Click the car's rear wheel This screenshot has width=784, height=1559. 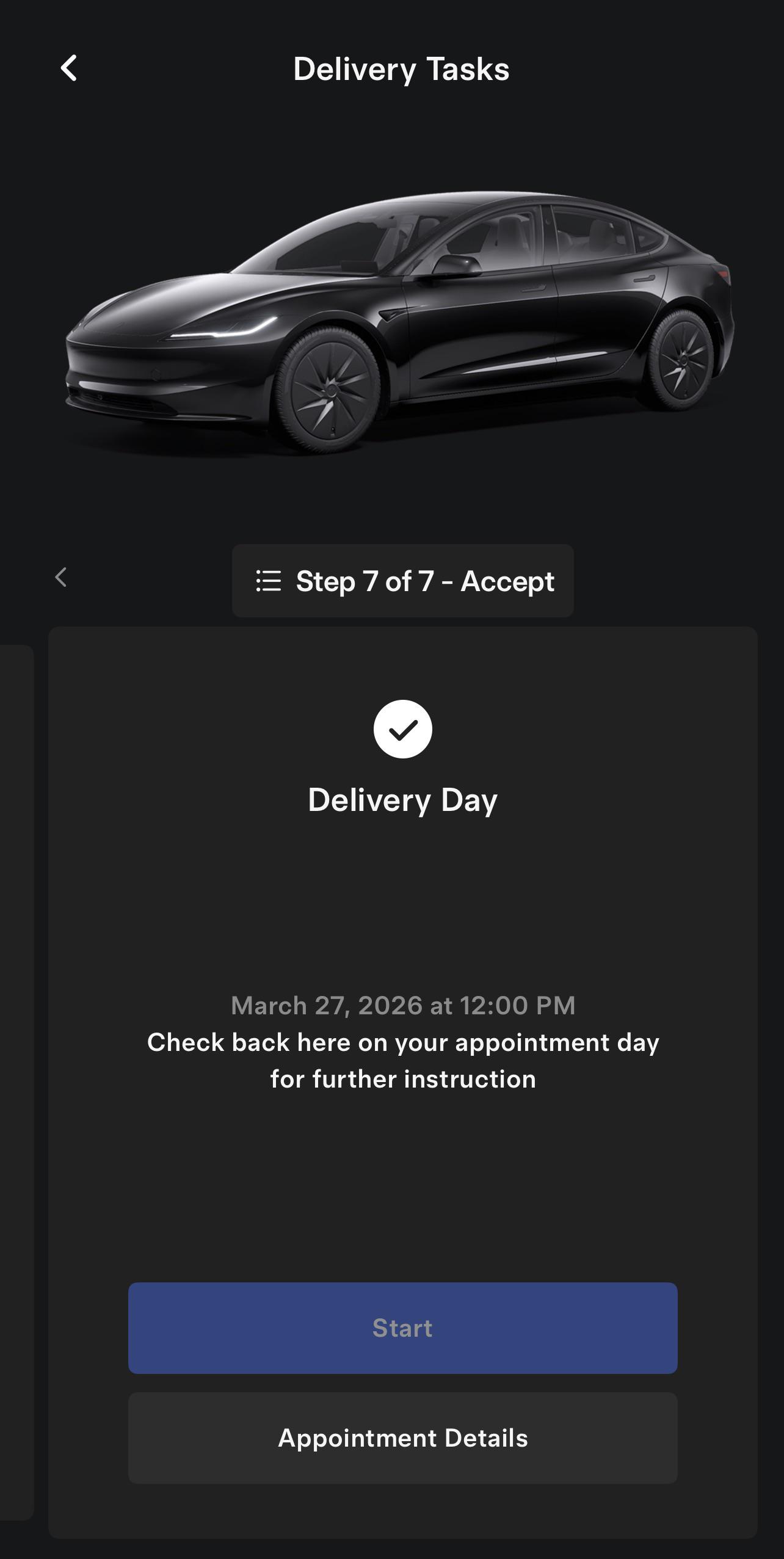(681, 359)
